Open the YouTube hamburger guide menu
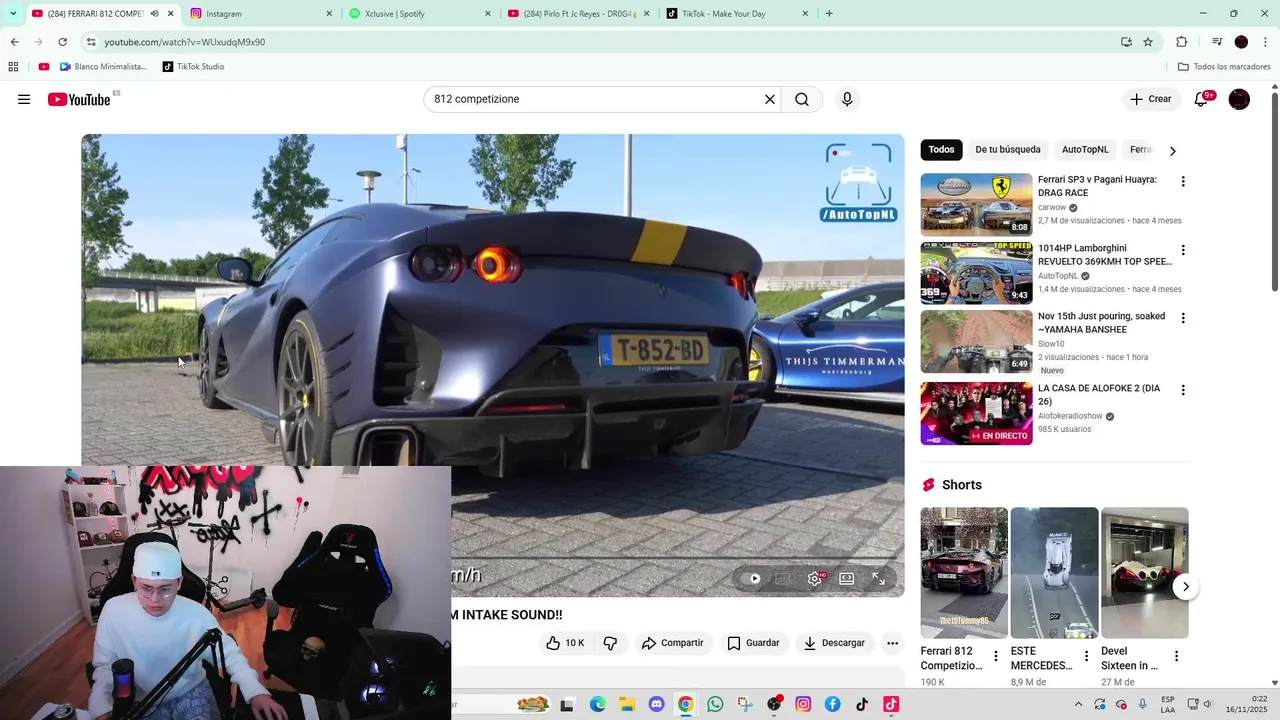Image resolution: width=1280 pixels, height=720 pixels. click(24, 99)
